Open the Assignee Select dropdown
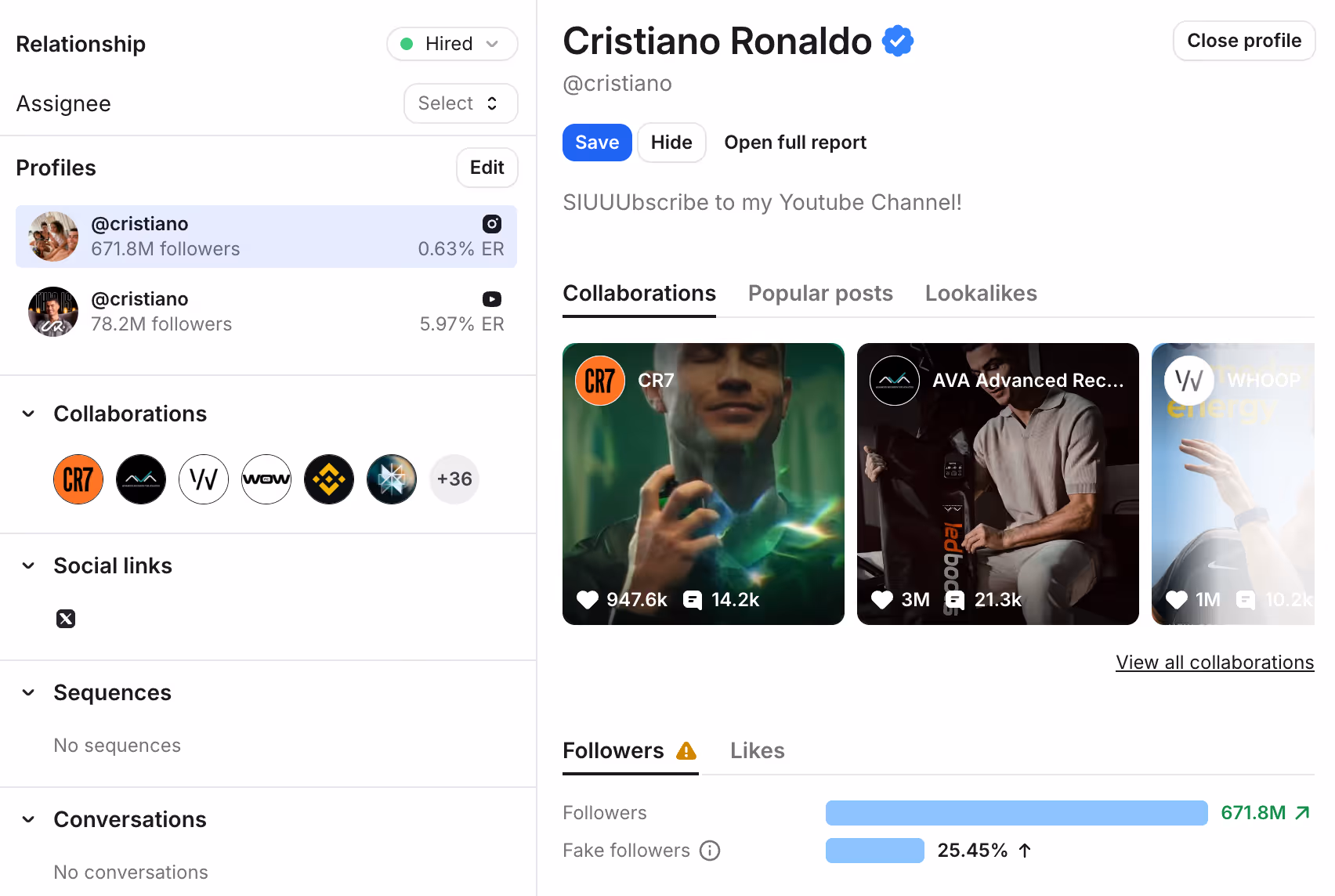Screen dimensions: 1335x896 pos(461,103)
